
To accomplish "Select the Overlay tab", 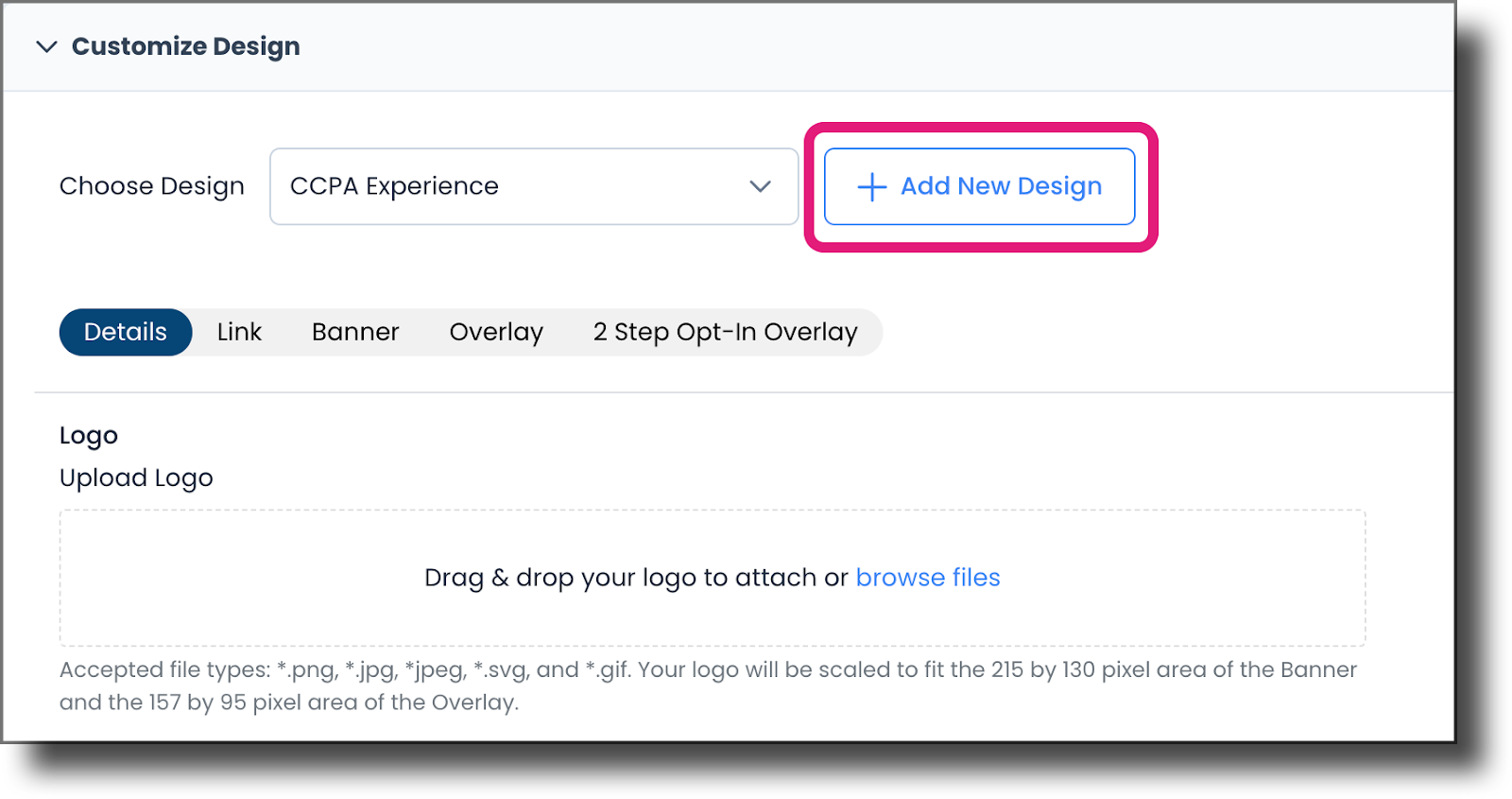I will coord(495,332).
